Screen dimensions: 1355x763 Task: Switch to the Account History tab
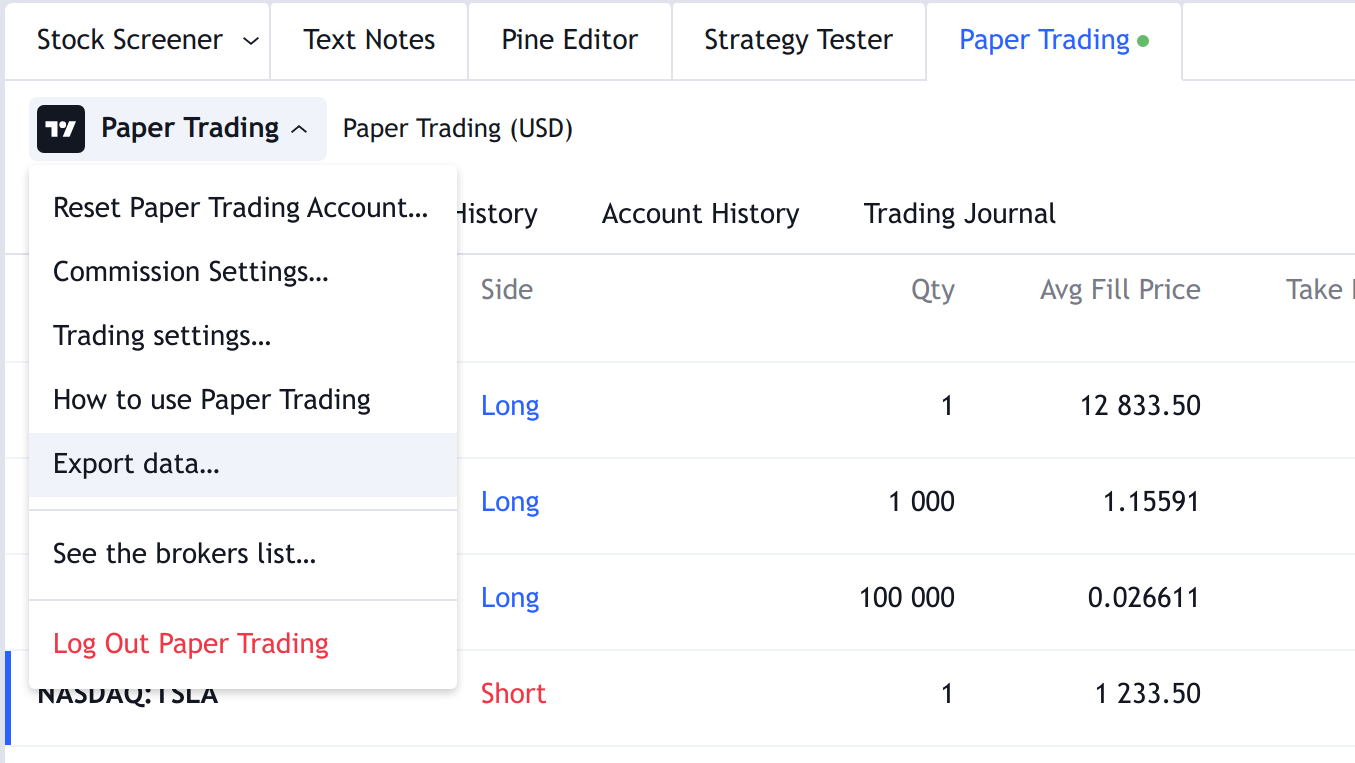pos(700,214)
